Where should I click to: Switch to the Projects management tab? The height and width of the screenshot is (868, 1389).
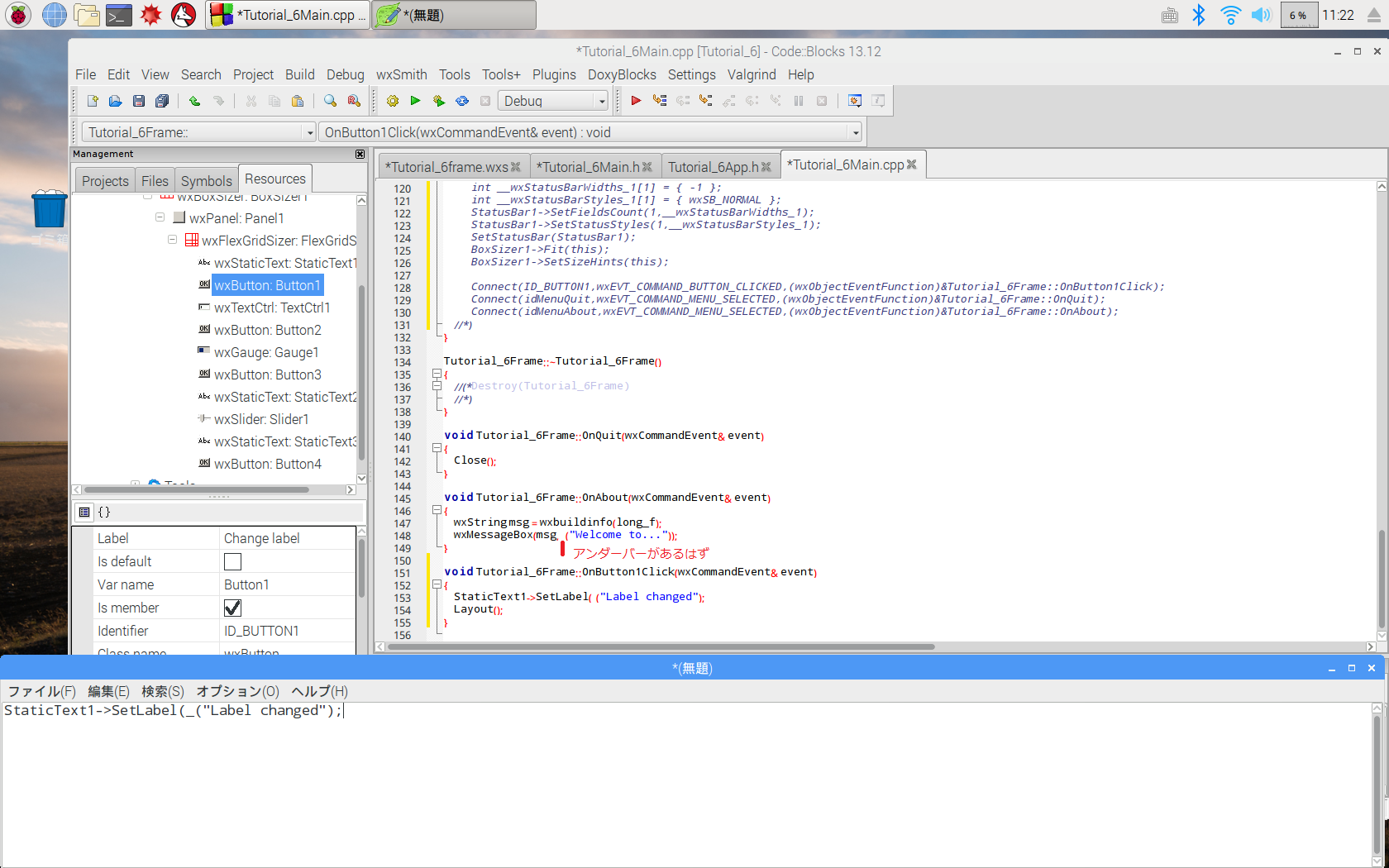tap(105, 181)
